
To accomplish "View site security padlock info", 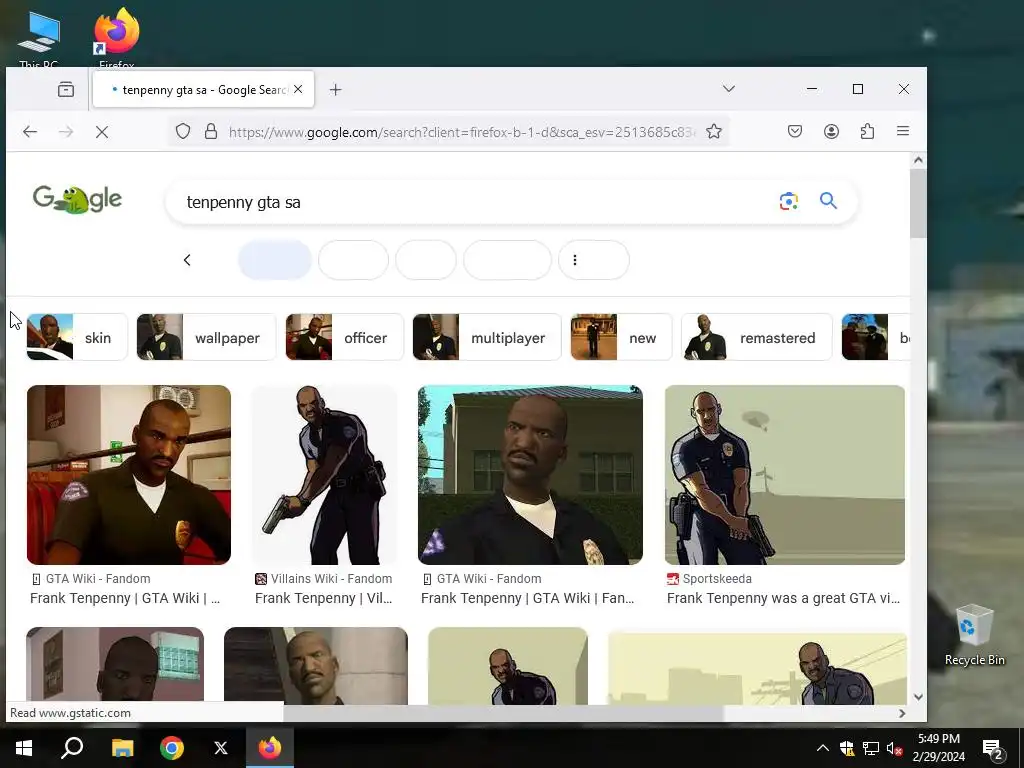I will tap(211, 132).
